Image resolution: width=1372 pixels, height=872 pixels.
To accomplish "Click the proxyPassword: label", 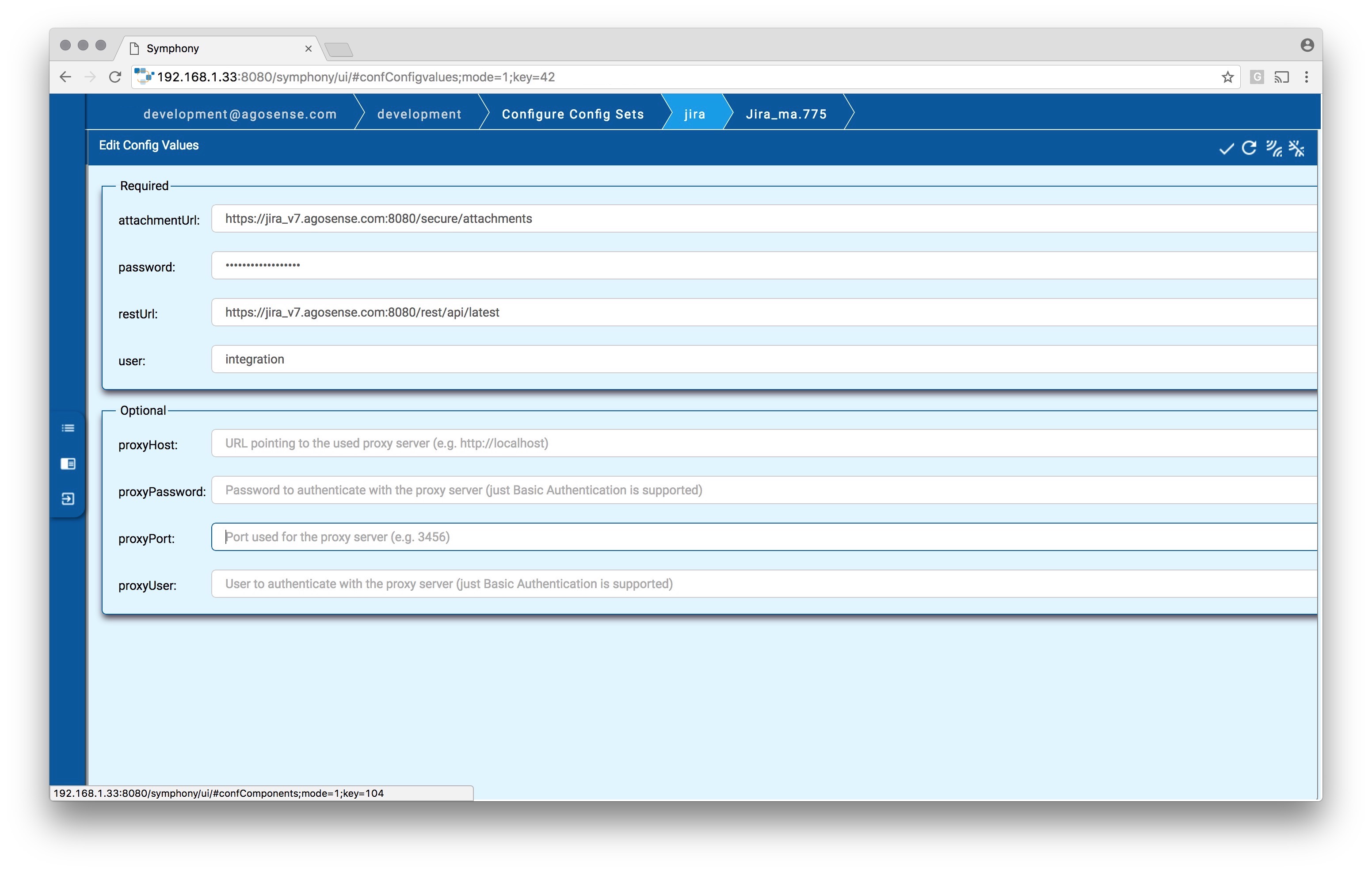I will (x=162, y=492).
